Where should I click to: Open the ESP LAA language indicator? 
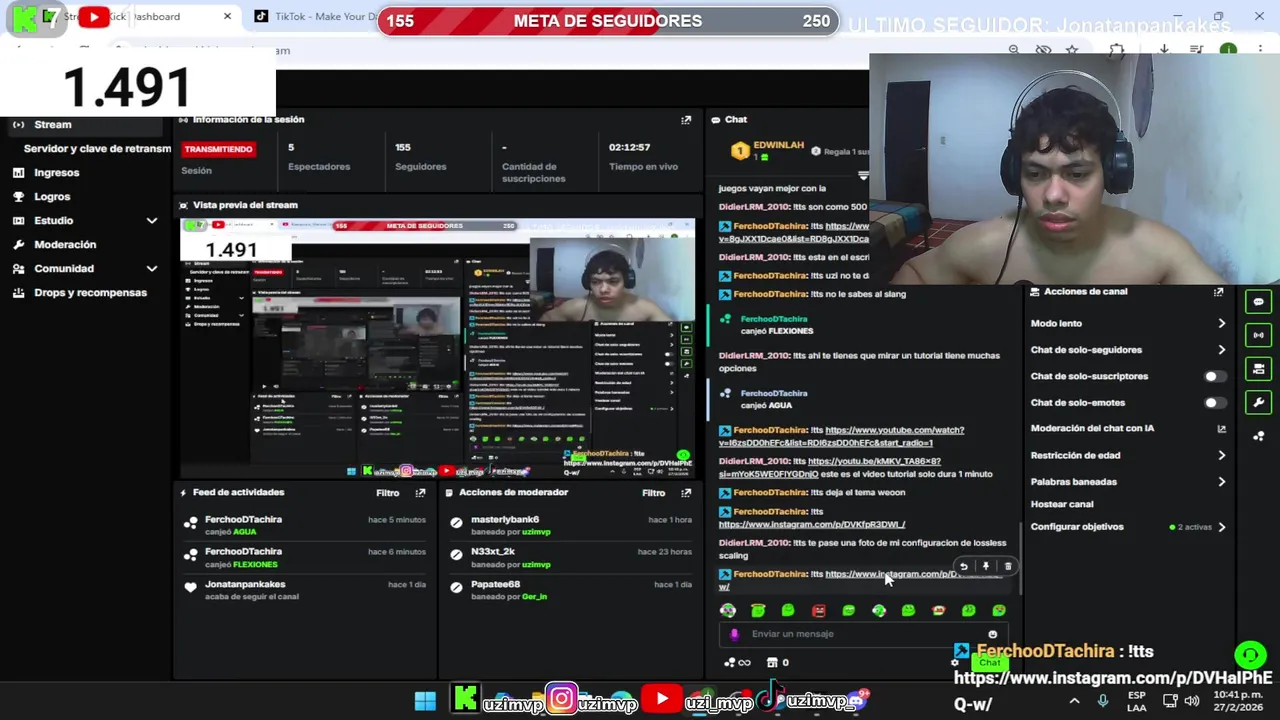[1137, 701]
